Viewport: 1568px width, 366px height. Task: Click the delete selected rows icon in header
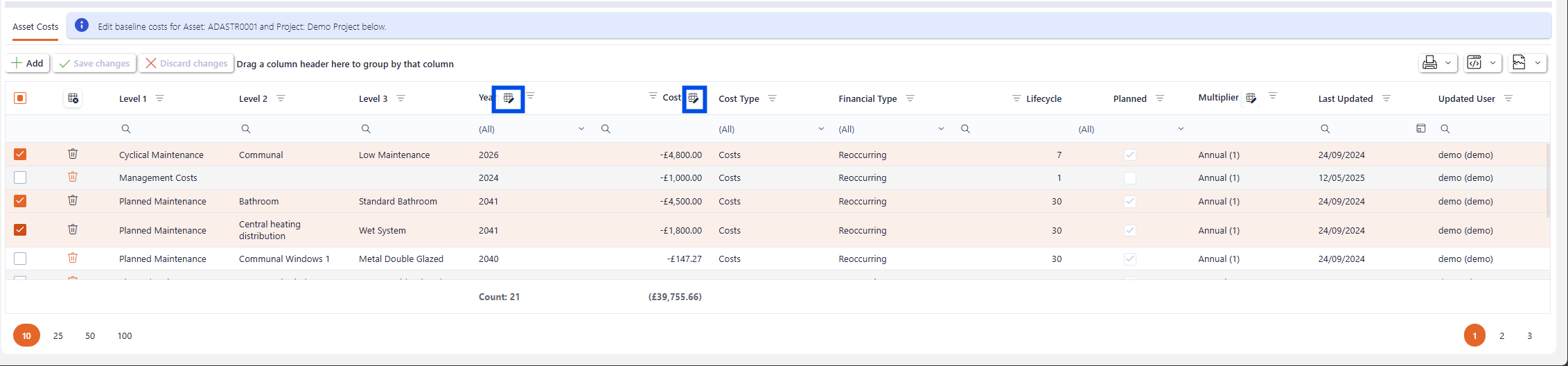73,98
